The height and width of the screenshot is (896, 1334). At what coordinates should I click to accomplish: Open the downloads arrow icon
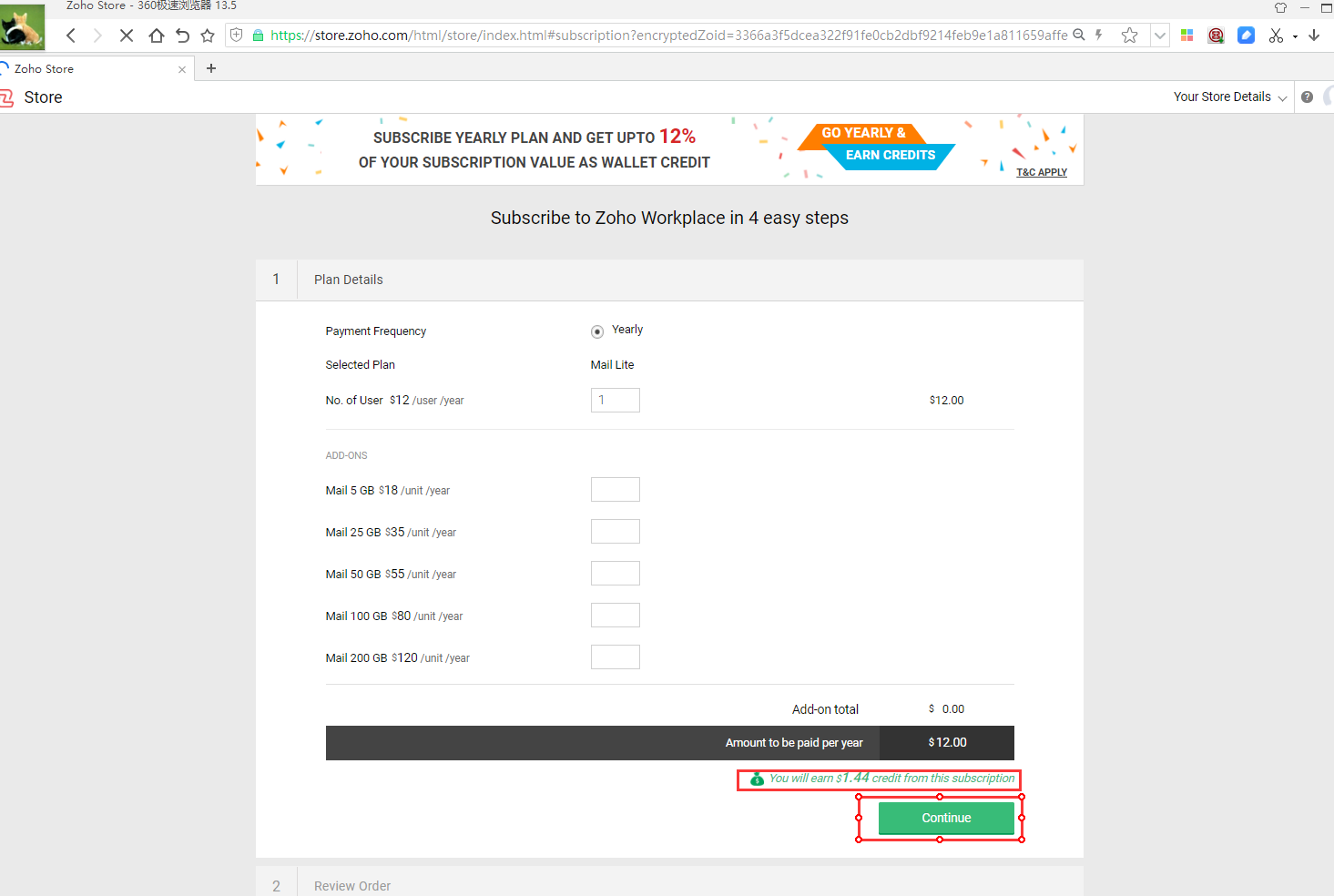tap(1314, 36)
